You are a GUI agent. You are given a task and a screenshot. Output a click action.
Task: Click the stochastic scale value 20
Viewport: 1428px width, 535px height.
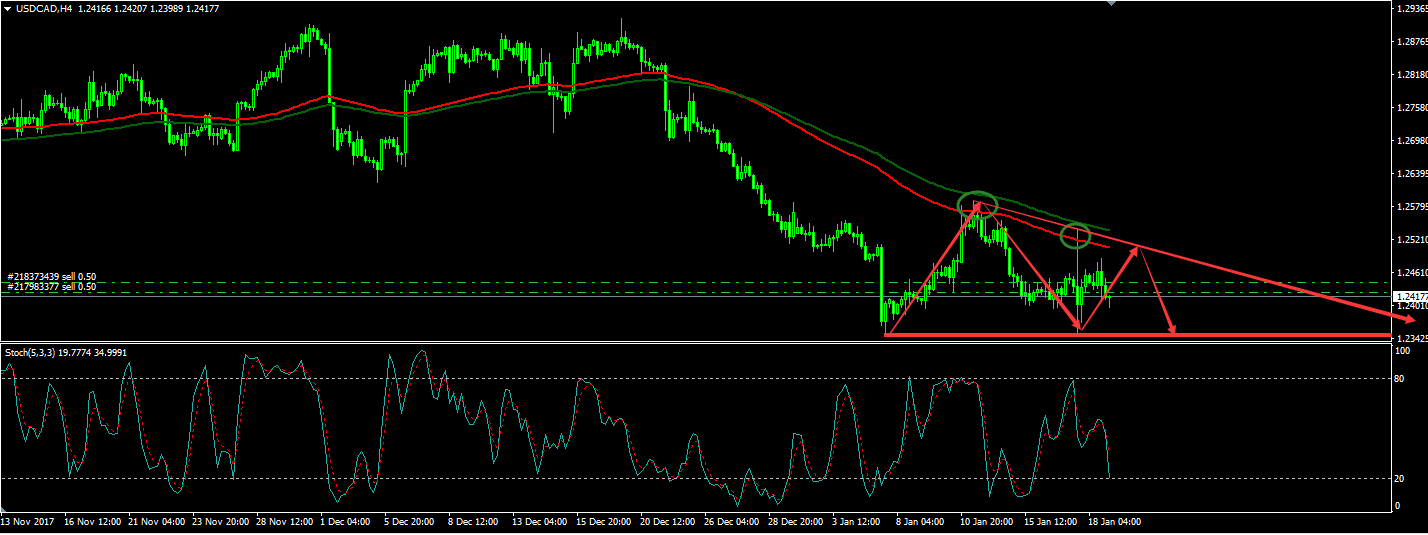click(x=1400, y=479)
